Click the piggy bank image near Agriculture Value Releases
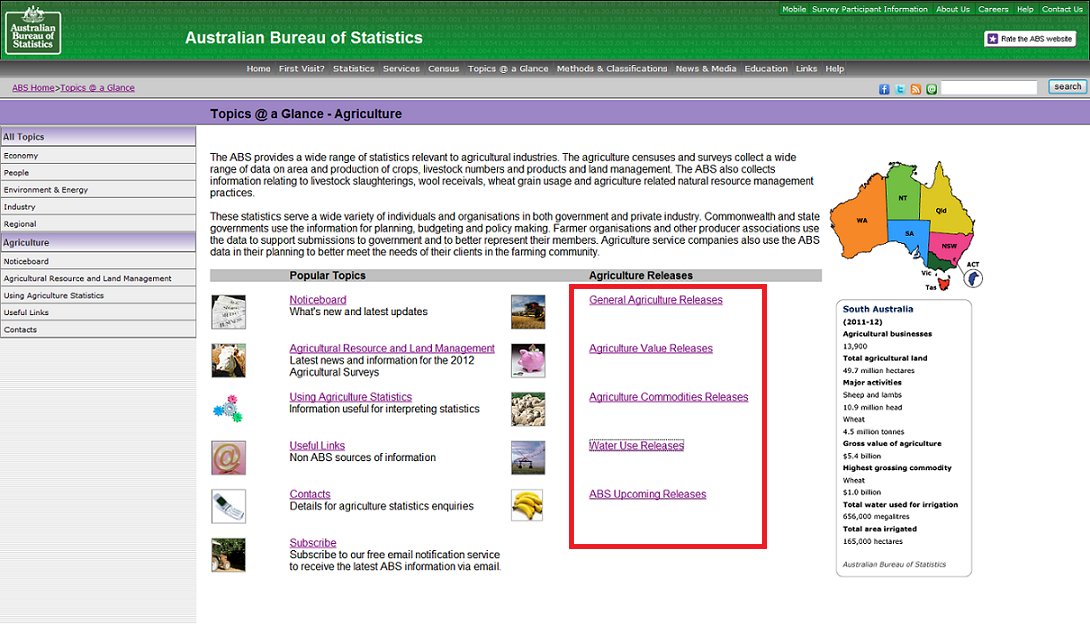The image size is (1090, 624). pyautogui.click(x=527, y=360)
